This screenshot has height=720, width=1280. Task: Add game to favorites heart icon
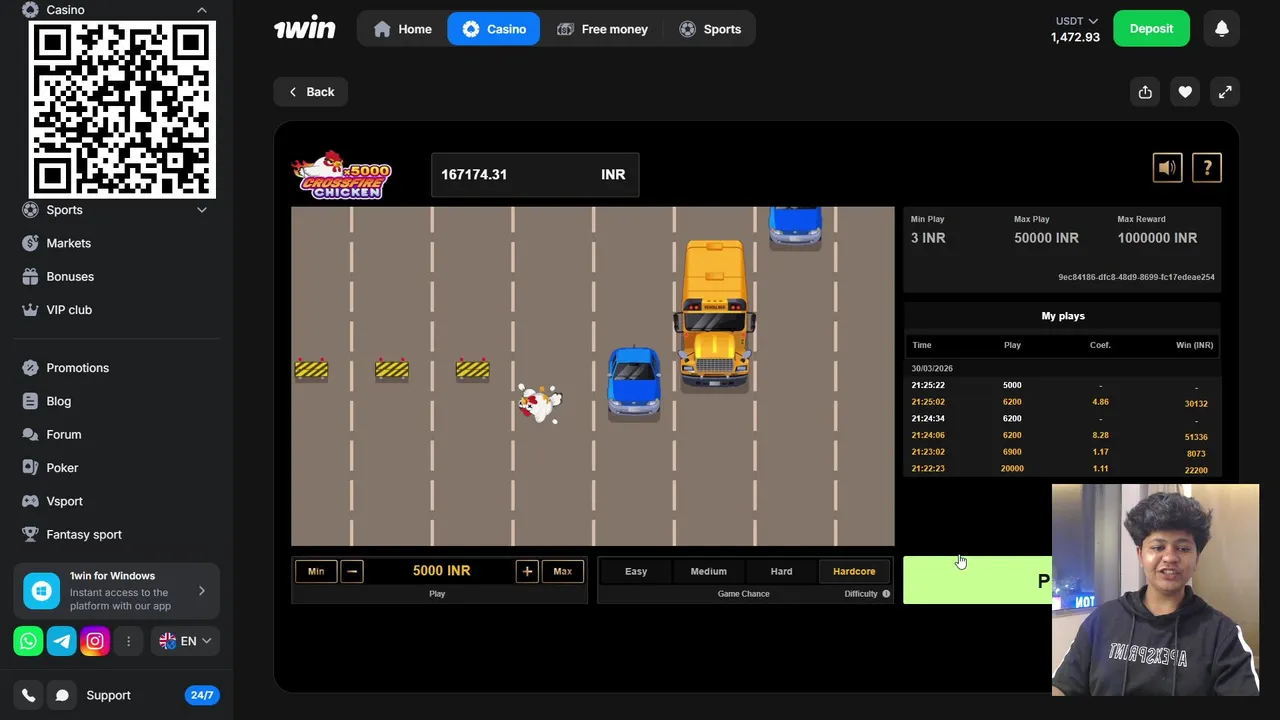(1185, 92)
